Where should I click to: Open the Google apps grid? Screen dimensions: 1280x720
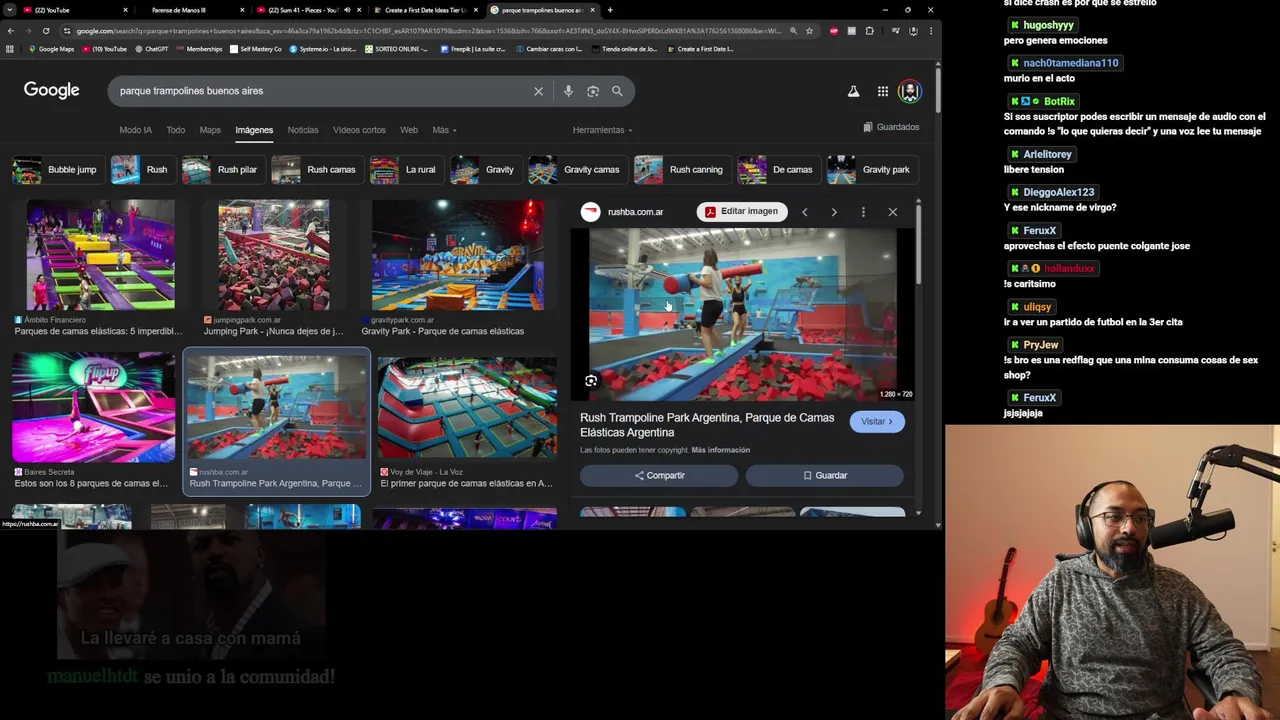tap(883, 91)
